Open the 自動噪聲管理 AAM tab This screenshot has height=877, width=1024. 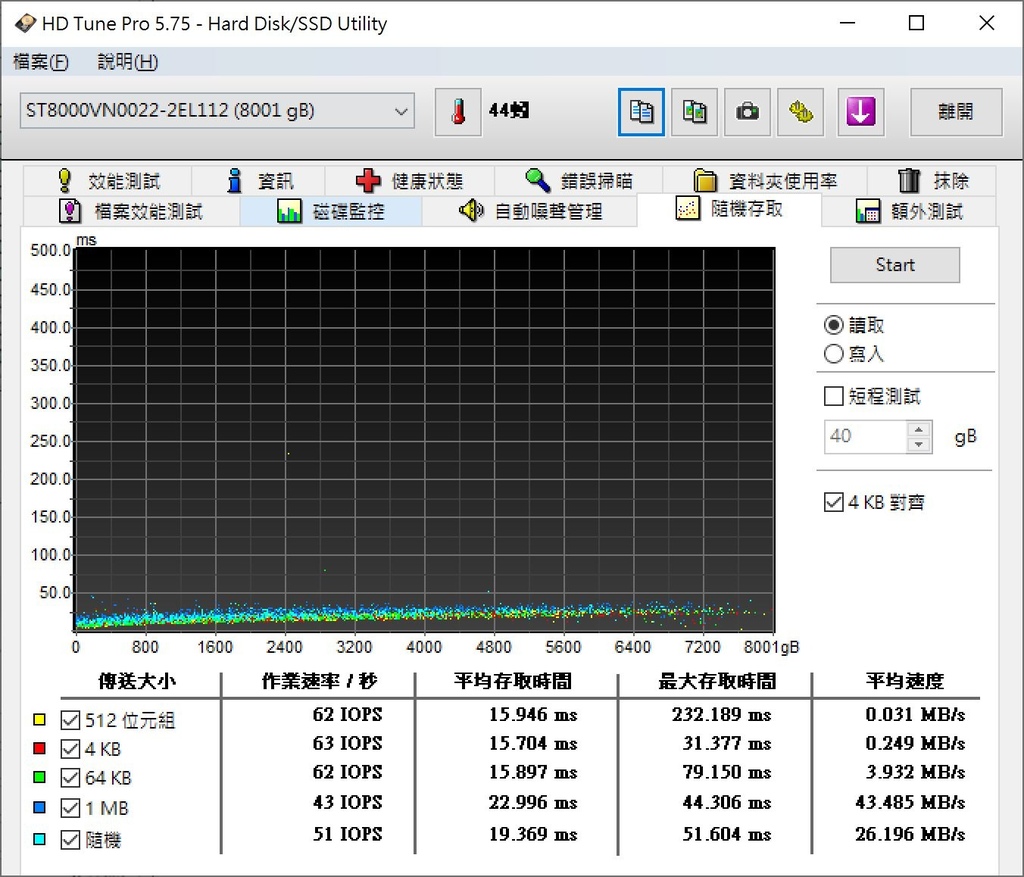[530, 212]
